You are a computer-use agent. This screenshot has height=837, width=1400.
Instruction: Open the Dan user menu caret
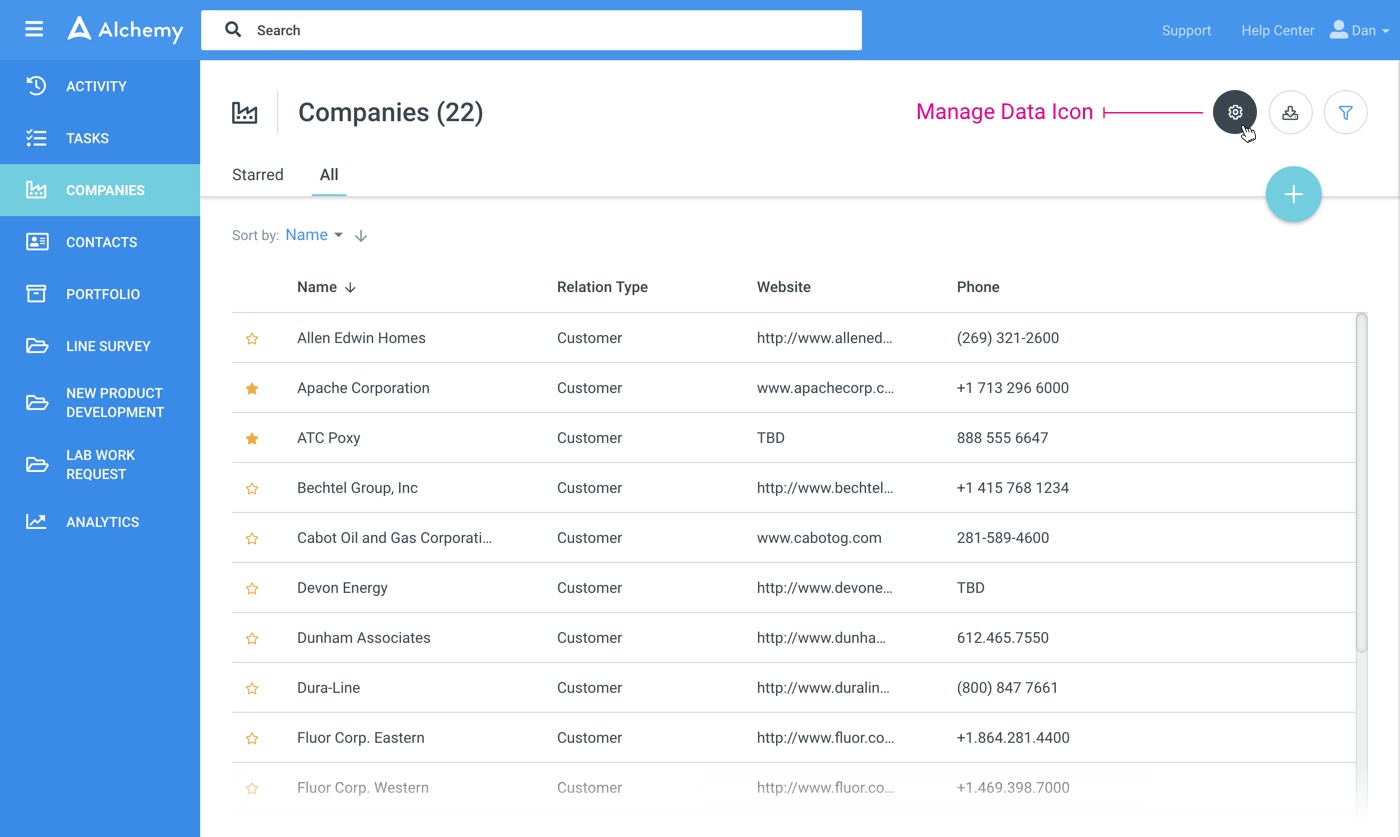(x=1385, y=31)
